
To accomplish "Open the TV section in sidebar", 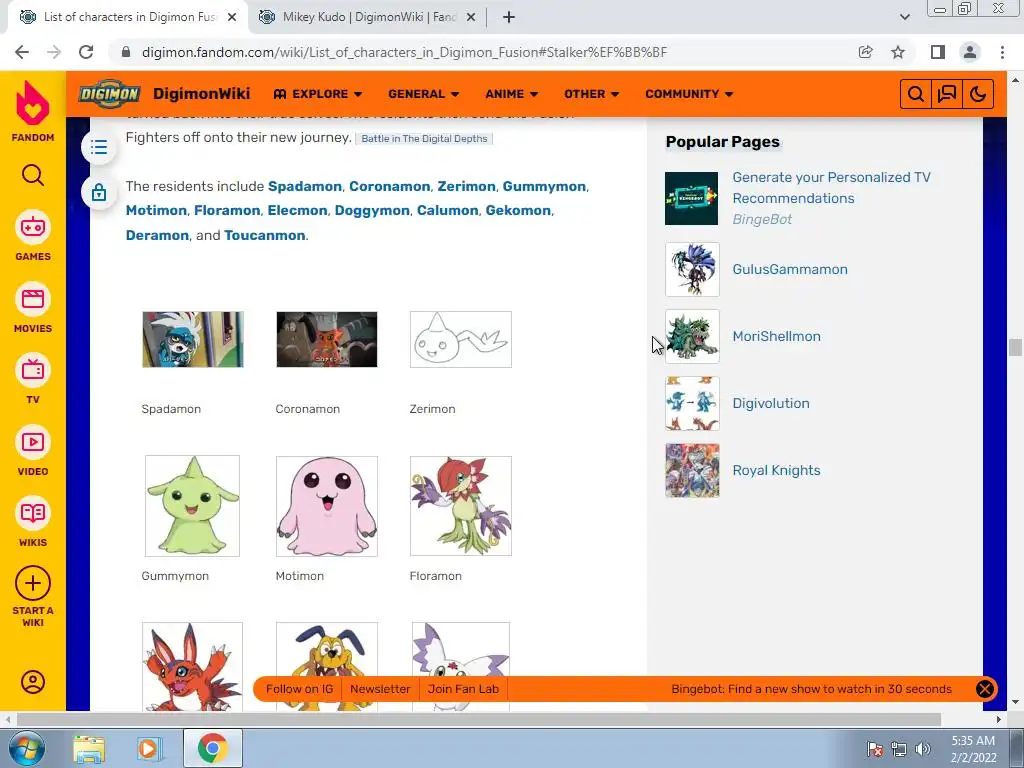I will pos(33,379).
